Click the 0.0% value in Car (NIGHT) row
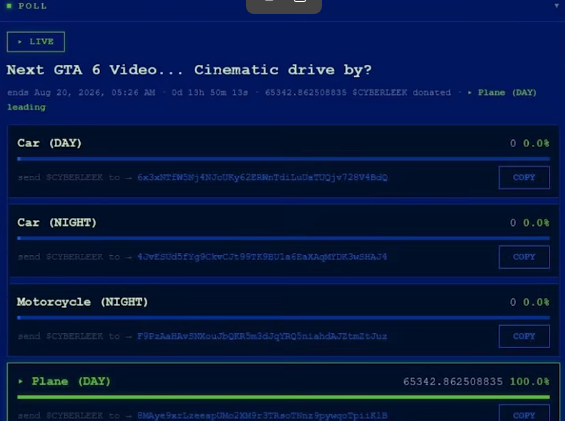This screenshot has width=565, height=421. (536, 223)
